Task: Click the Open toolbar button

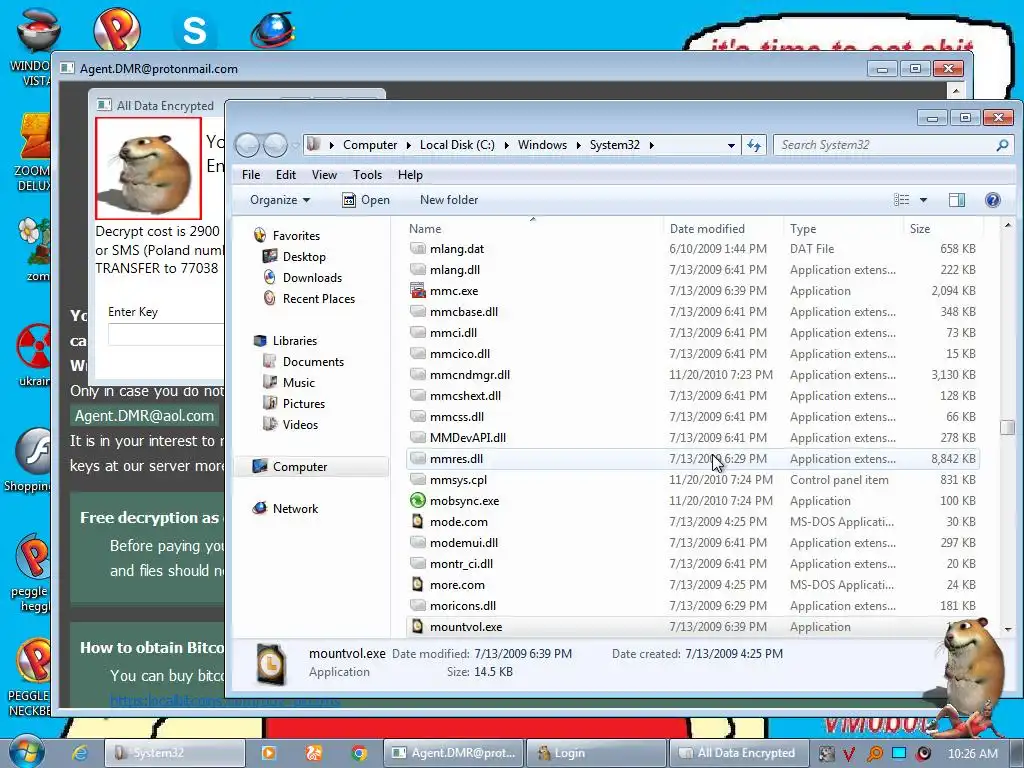Action: coord(366,200)
